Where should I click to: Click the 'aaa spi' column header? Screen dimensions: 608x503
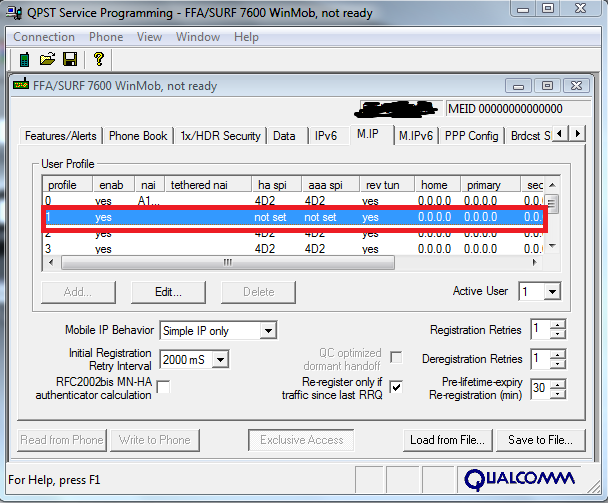tap(331, 185)
